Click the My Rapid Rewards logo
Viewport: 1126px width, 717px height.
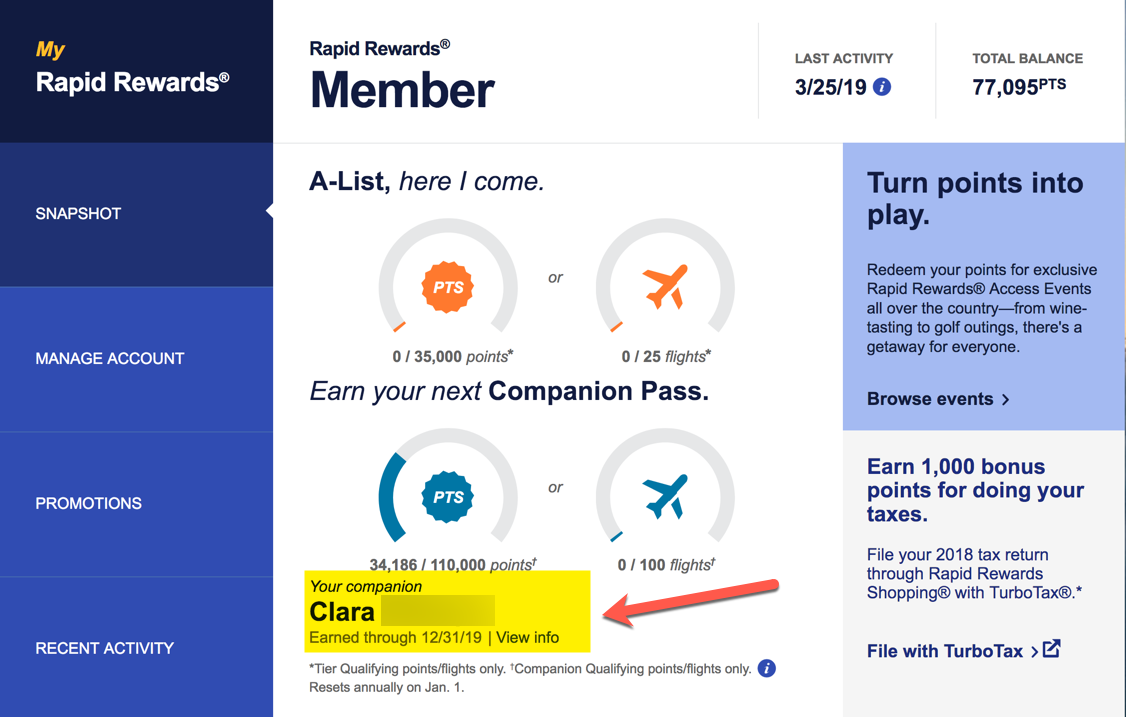coord(133,68)
